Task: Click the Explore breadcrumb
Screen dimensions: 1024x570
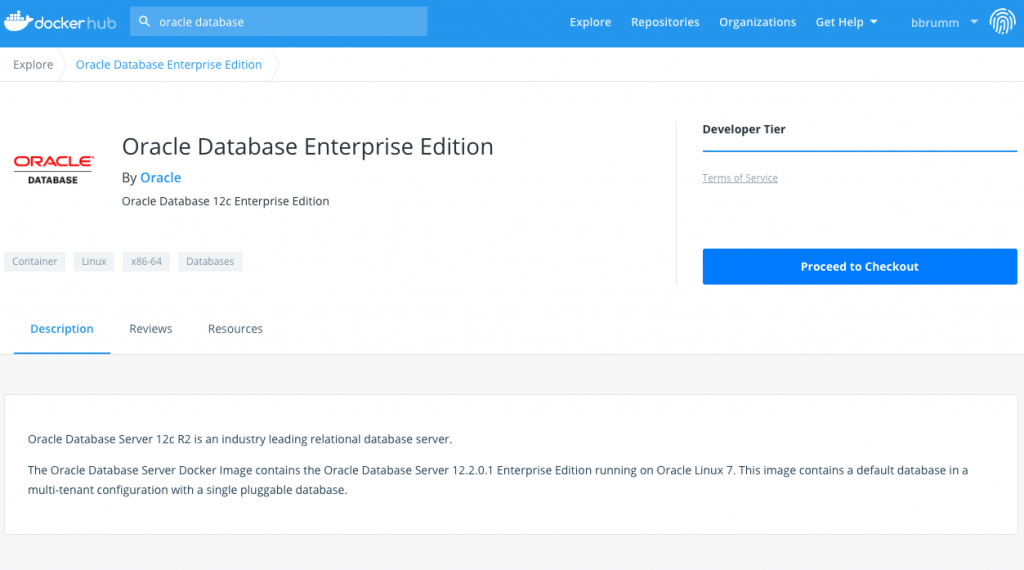Action: 33,65
